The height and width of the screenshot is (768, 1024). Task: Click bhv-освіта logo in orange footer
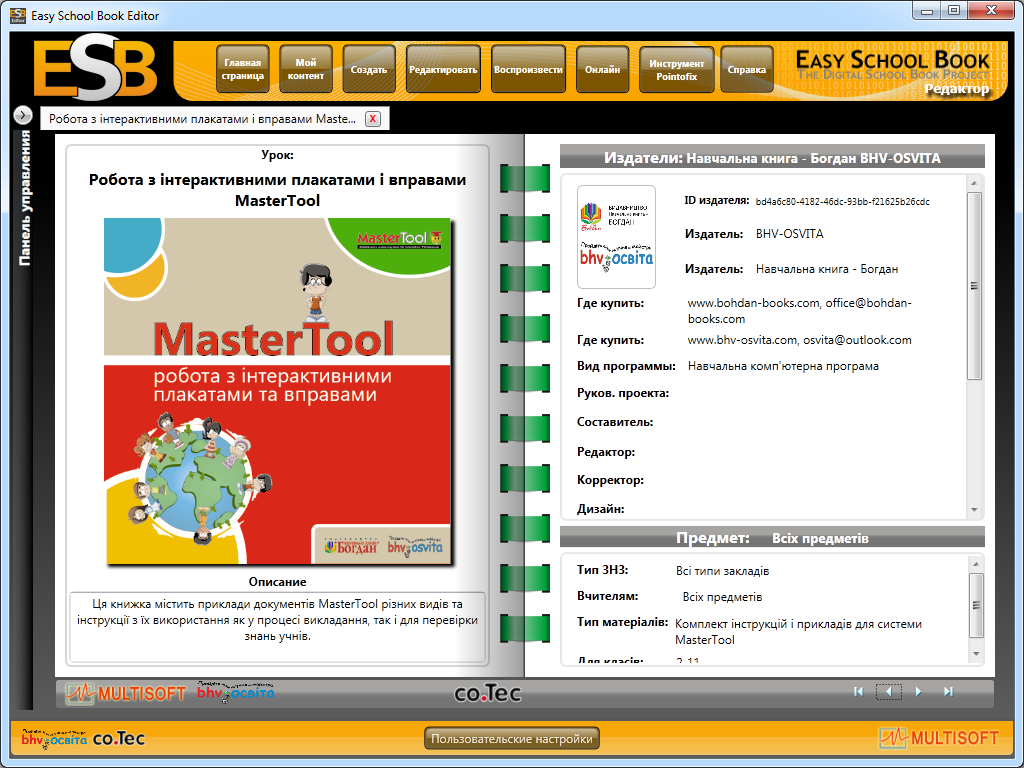coord(54,738)
